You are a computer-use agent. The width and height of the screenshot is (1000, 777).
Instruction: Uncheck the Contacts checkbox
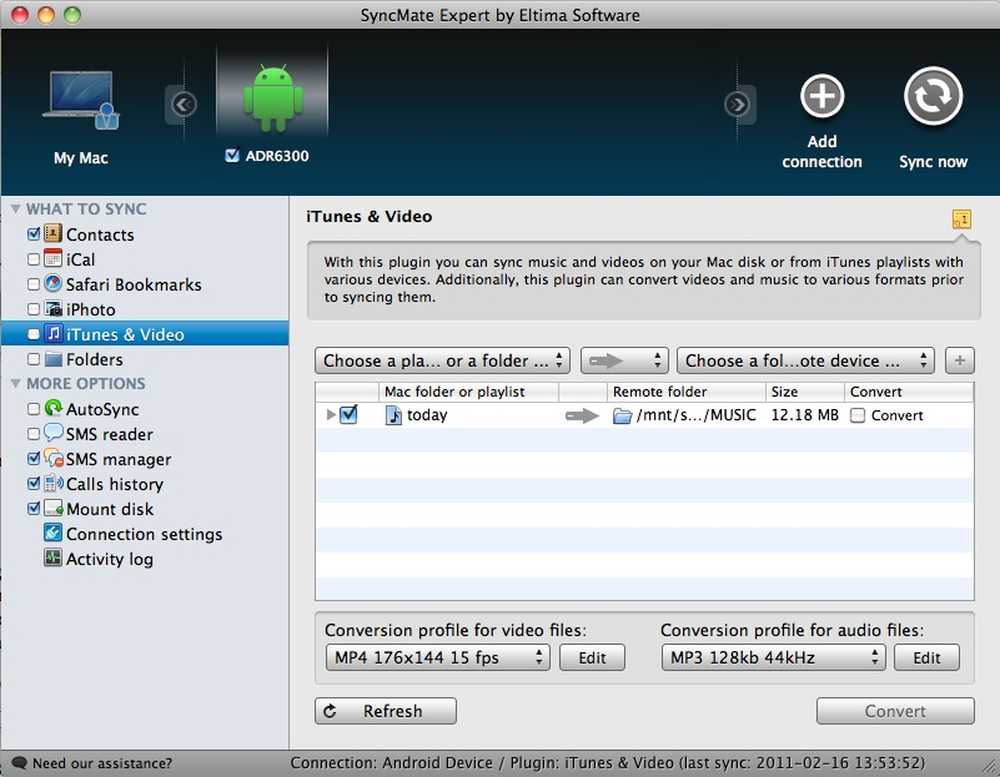(x=34, y=234)
